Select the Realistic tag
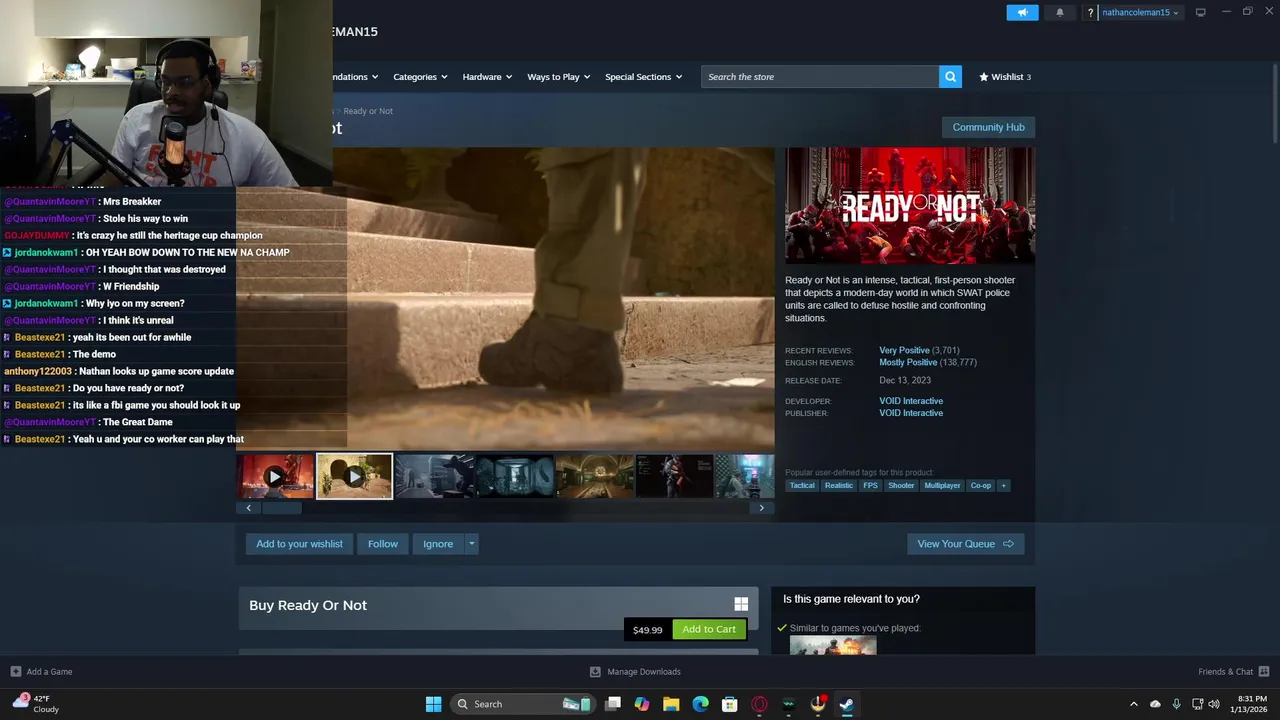 click(839, 486)
